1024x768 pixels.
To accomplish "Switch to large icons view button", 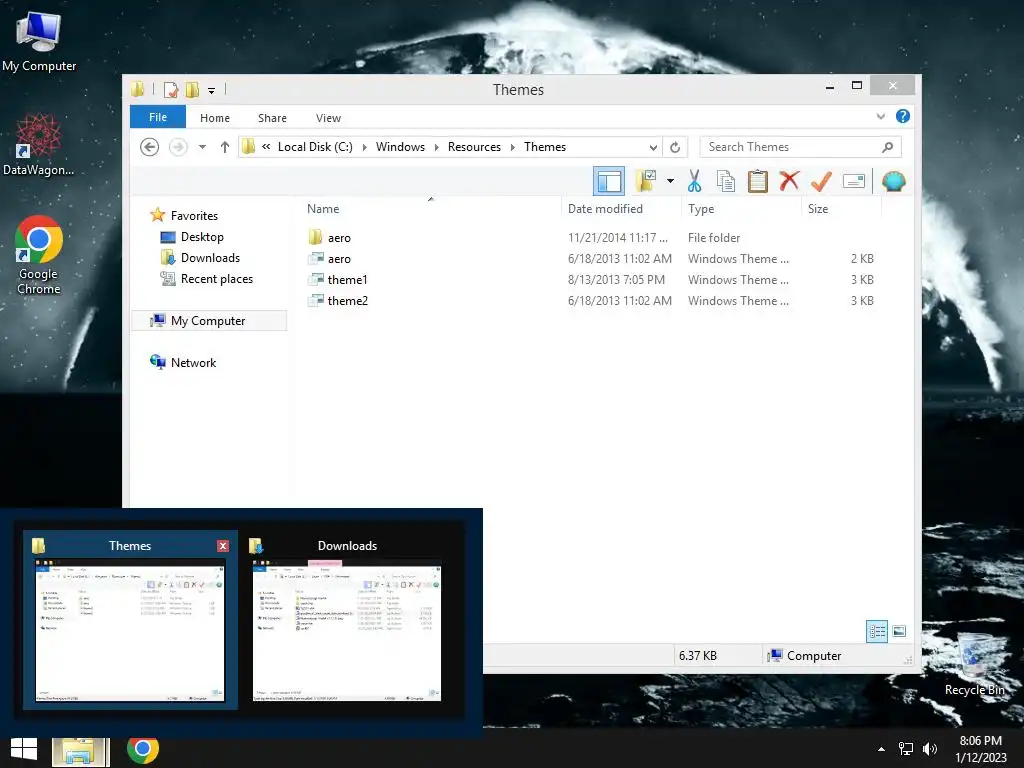I will (x=899, y=631).
